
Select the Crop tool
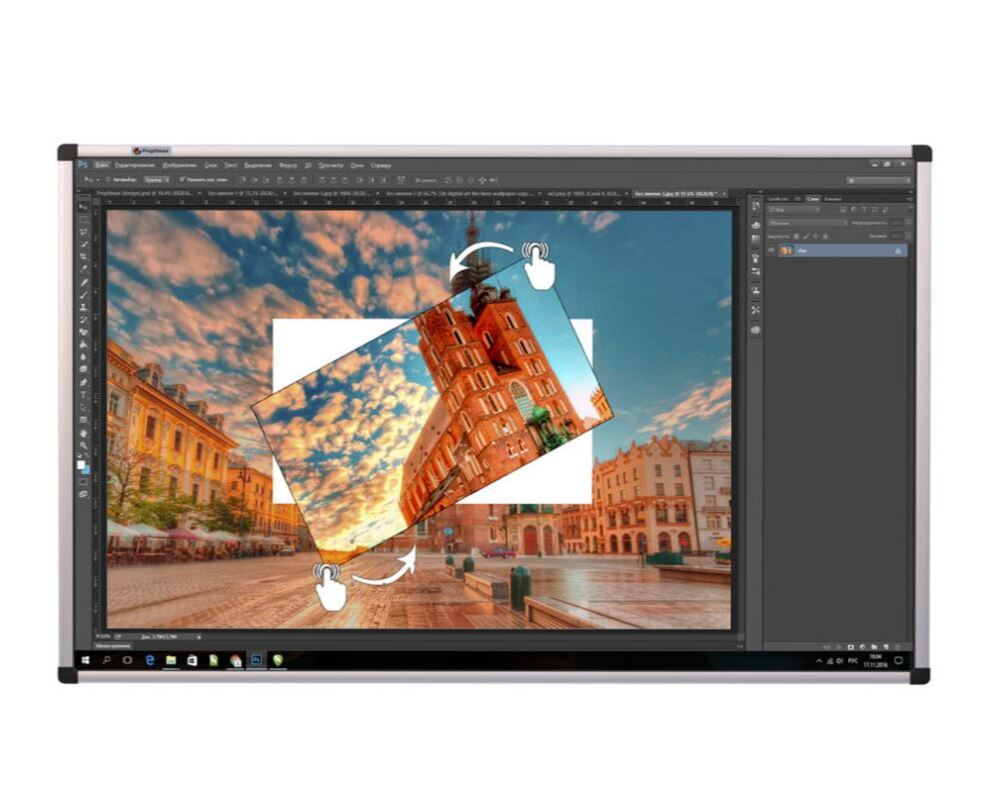pos(83,256)
